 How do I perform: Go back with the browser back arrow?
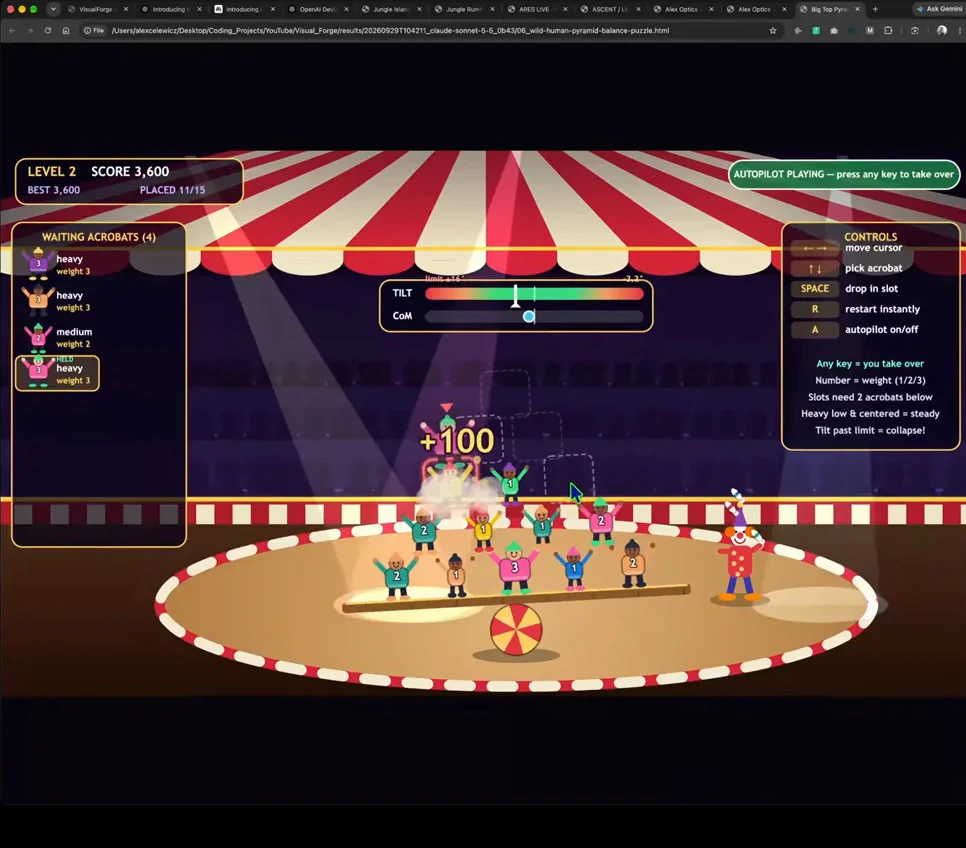12,30
